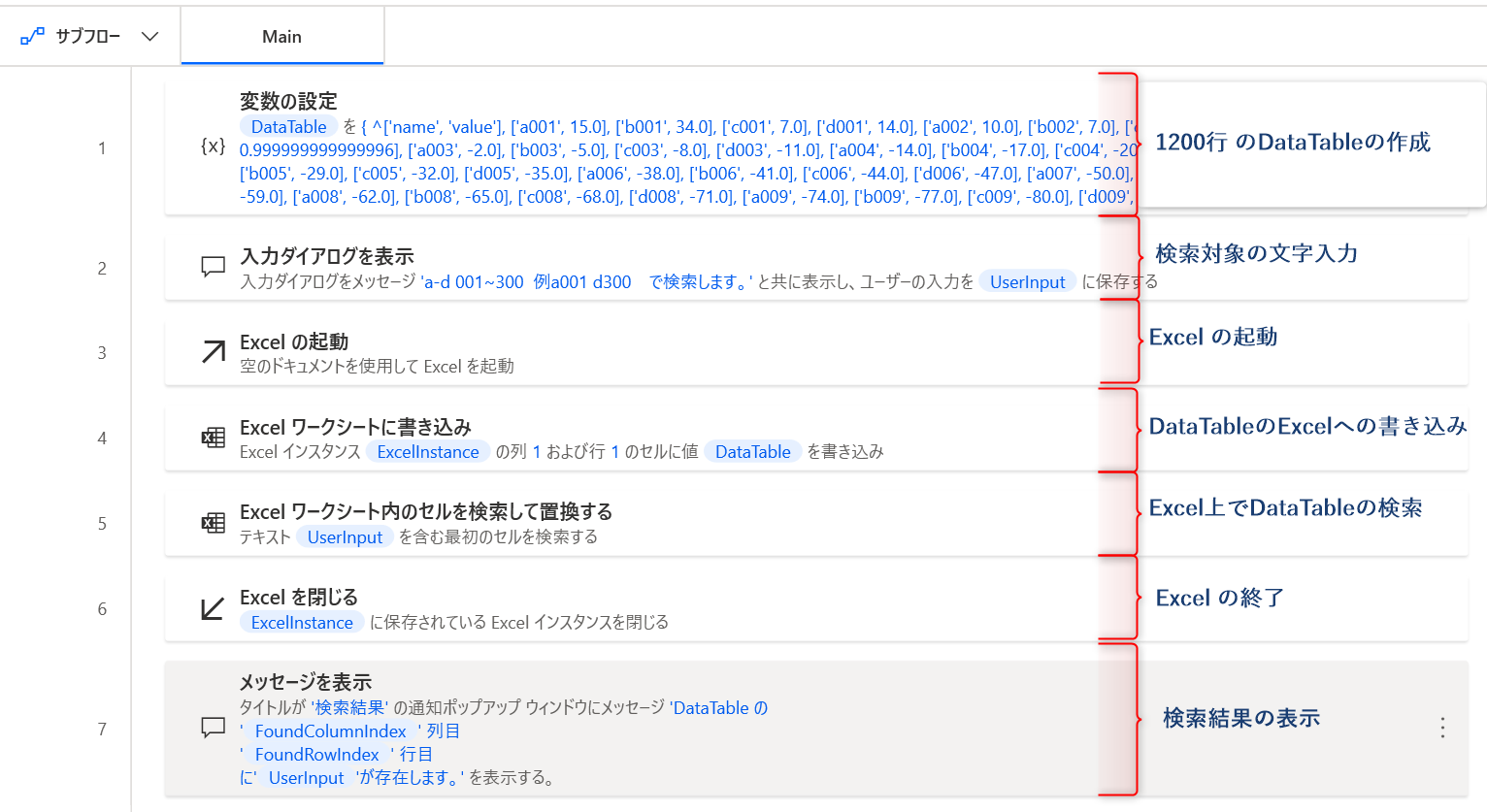
Task: Select the 入力ダイアログを表示 action title
Action: [x=327, y=256]
